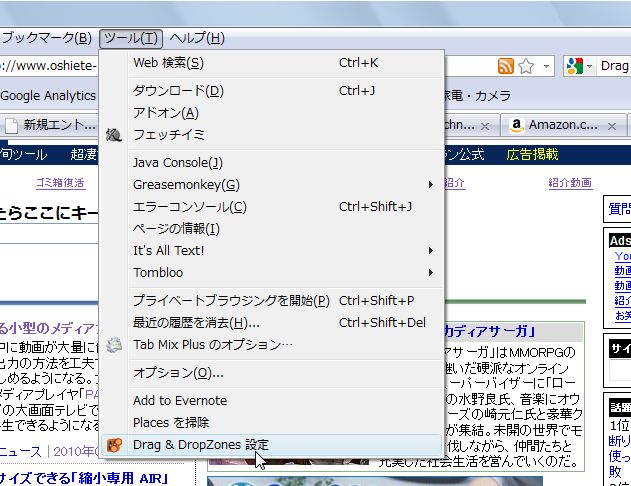
Task: Start プライベートブラウジングを開始(P)
Action: [x=272, y=301]
